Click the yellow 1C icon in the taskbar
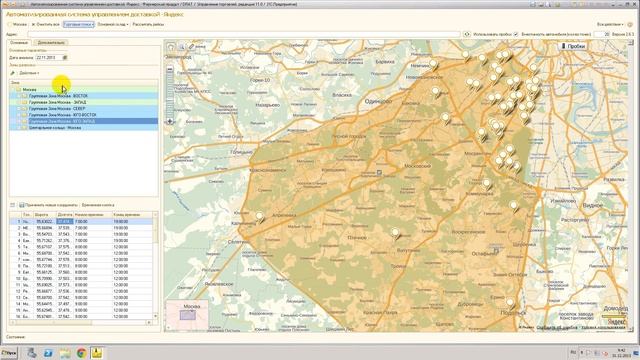Viewport: 640px width, 360px height. point(97,353)
